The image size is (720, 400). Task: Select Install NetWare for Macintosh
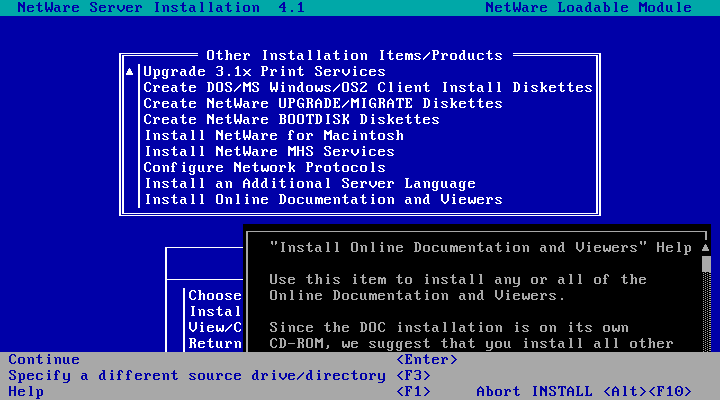274,135
